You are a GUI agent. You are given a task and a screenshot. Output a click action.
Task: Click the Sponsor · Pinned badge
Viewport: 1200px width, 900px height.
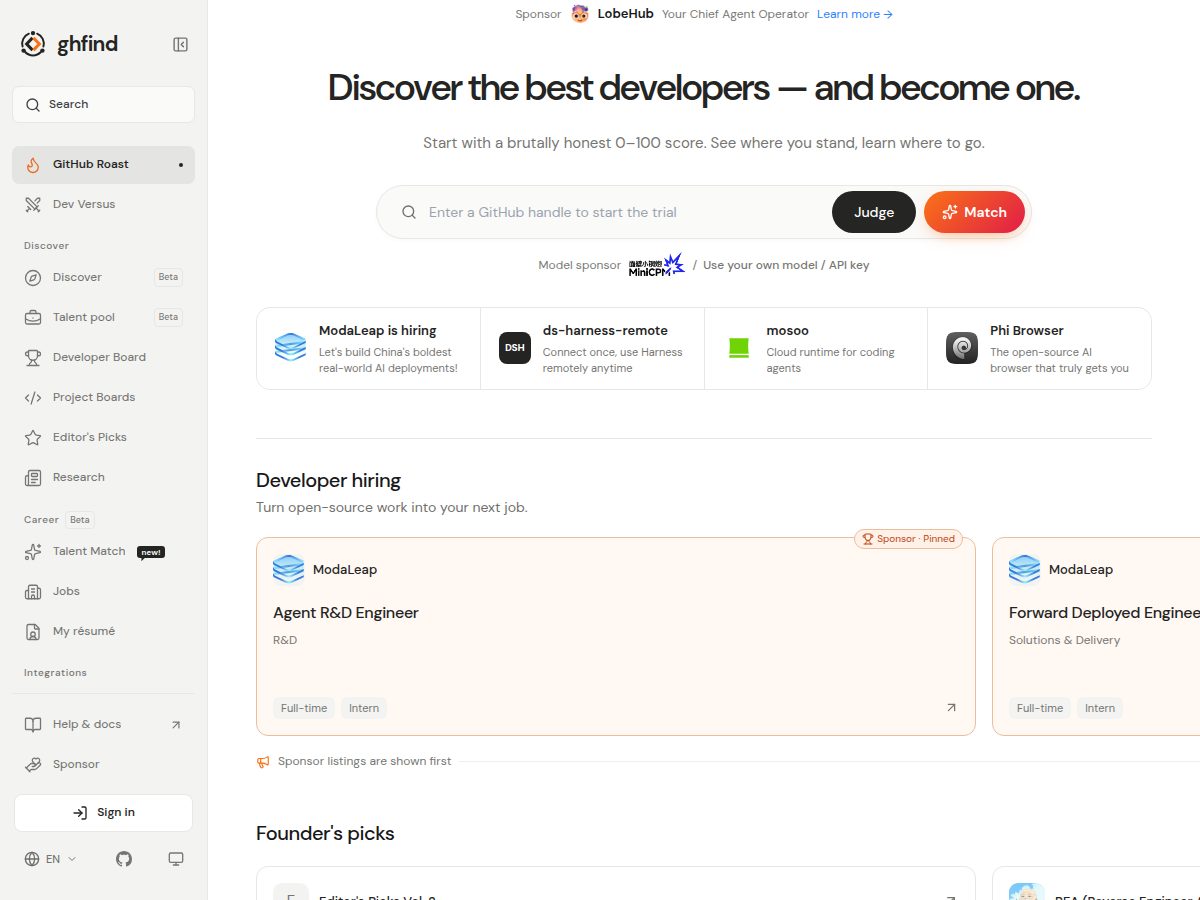click(908, 539)
